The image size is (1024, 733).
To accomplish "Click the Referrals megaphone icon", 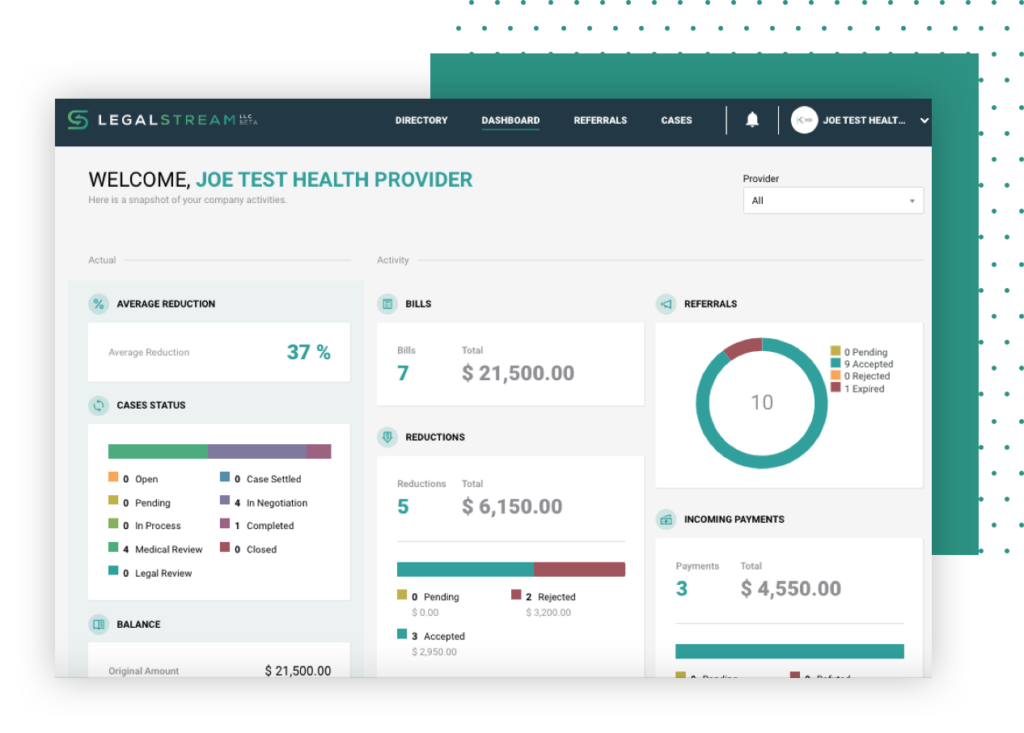I will (666, 304).
